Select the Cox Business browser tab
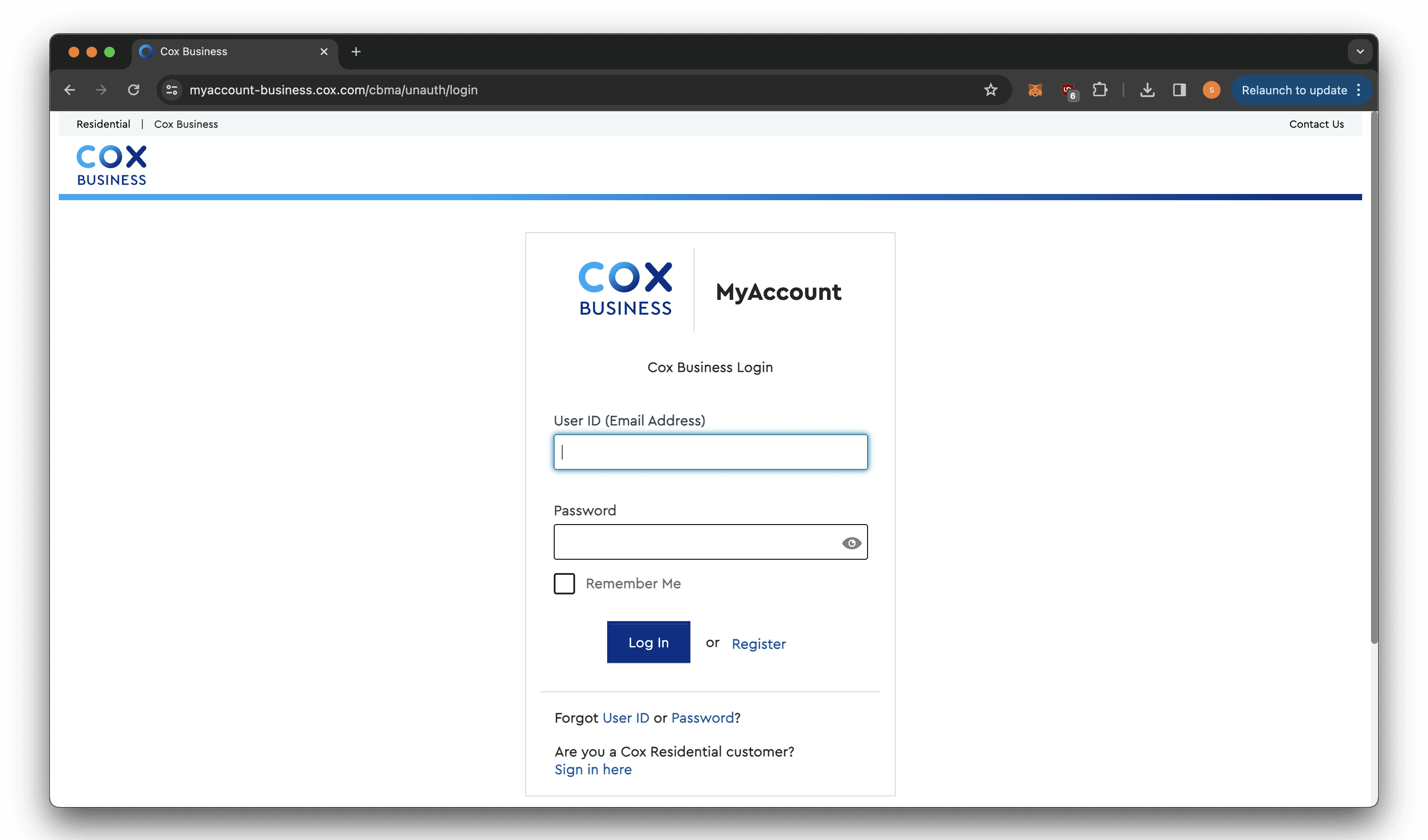This screenshot has width=1428, height=840. coord(227,52)
